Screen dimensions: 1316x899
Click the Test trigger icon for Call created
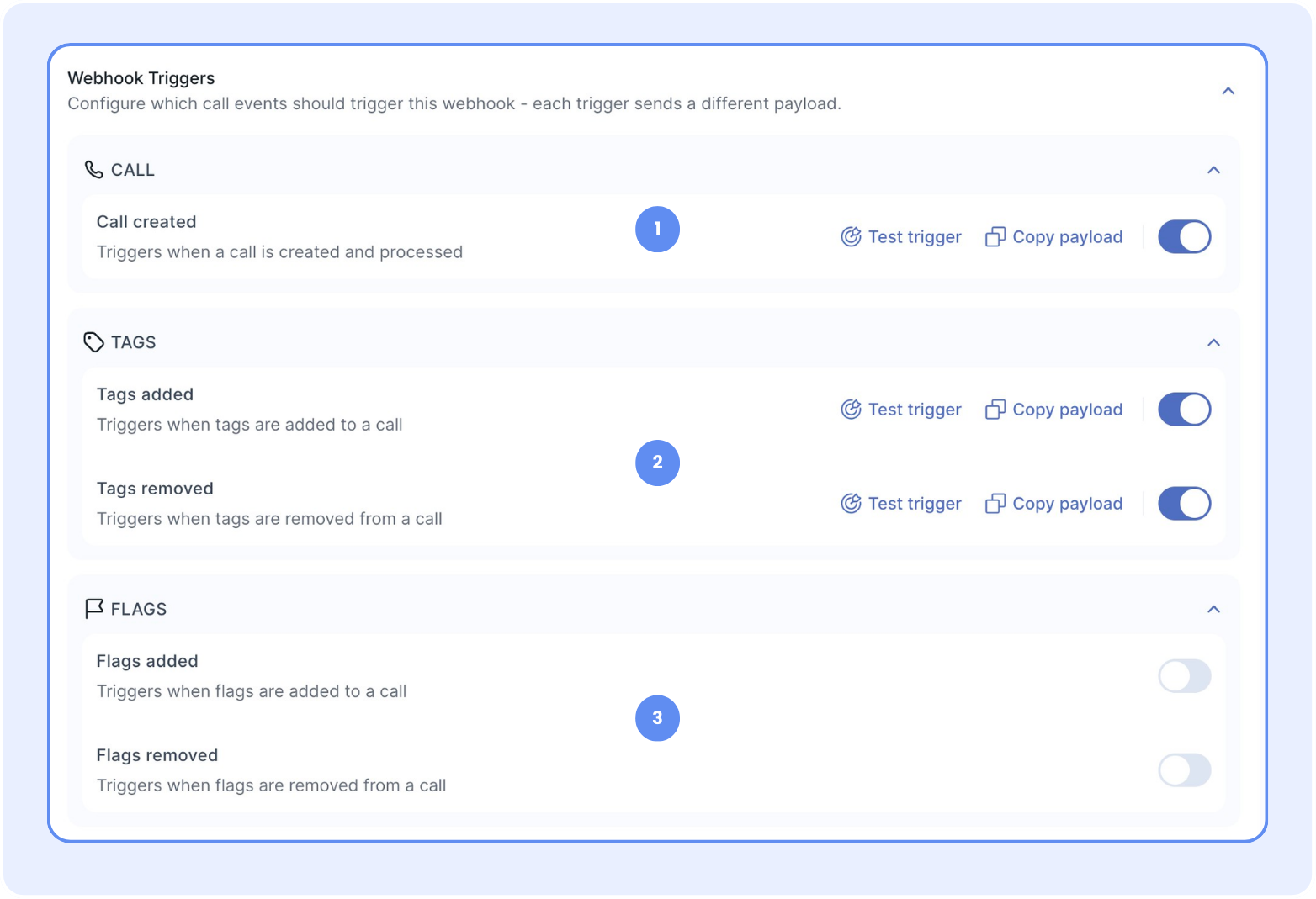(851, 237)
